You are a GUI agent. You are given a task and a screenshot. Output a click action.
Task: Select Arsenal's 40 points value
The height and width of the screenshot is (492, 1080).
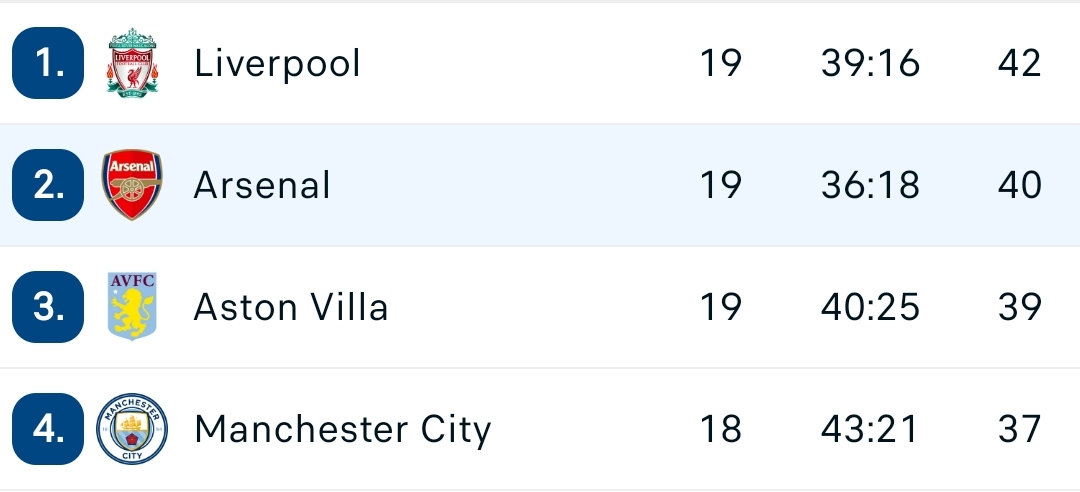coord(1019,185)
